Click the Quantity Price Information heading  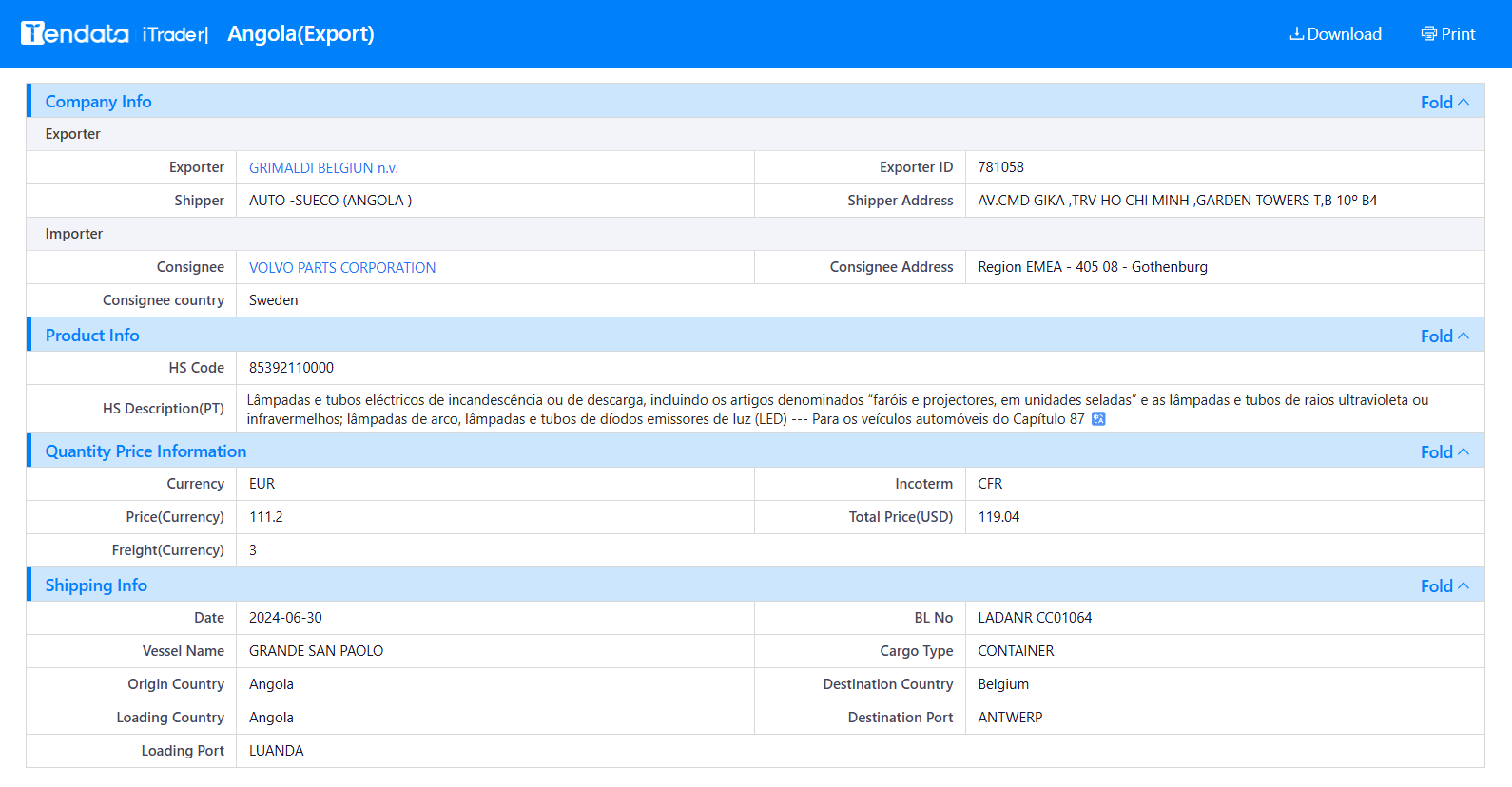coord(145,451)
